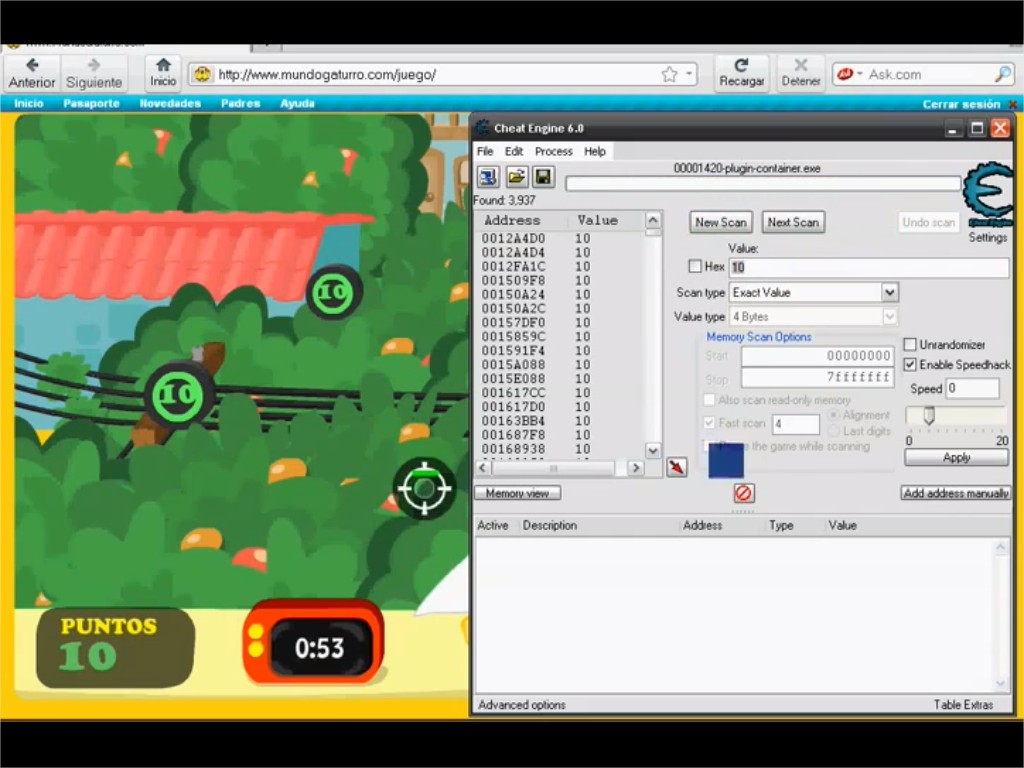Click the memory scan Start address field
Screen dimensions: 1024x768
coord(817,356)
